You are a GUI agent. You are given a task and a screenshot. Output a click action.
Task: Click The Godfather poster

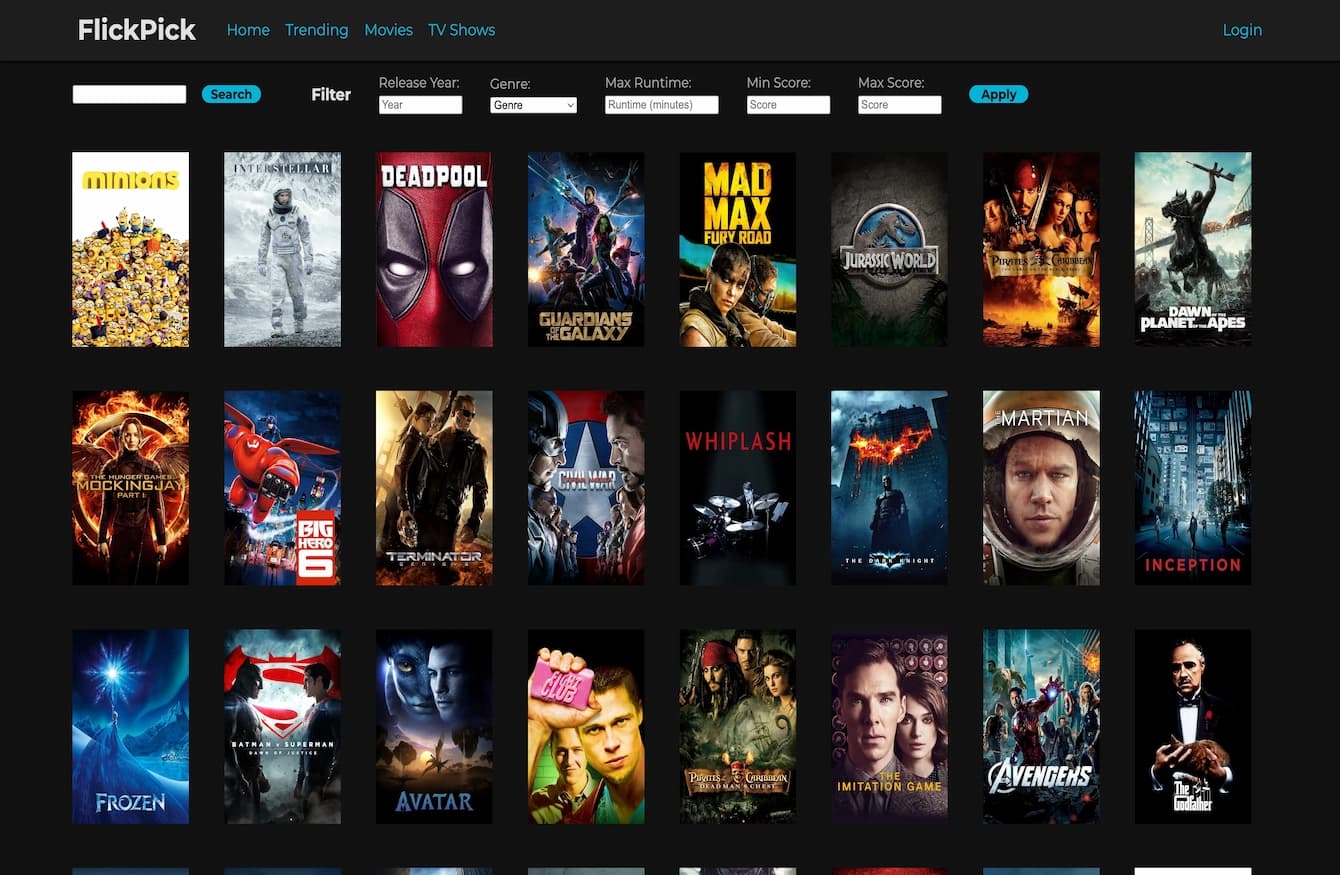pyautogui.click(x=1193, y=726)
